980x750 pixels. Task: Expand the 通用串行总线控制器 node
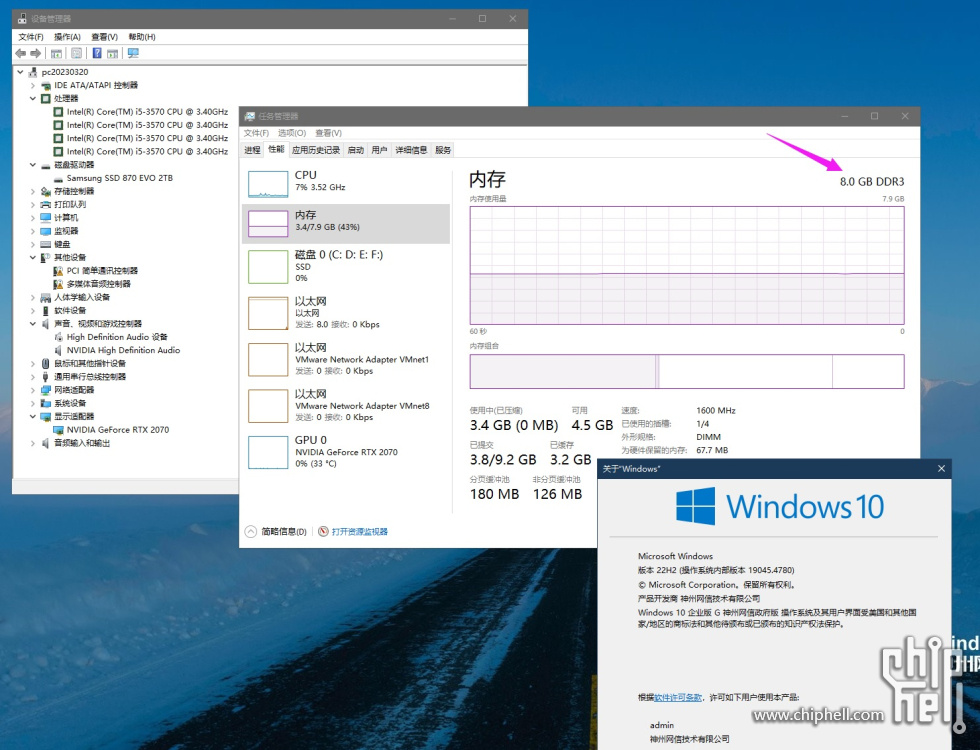coord(32,377)
